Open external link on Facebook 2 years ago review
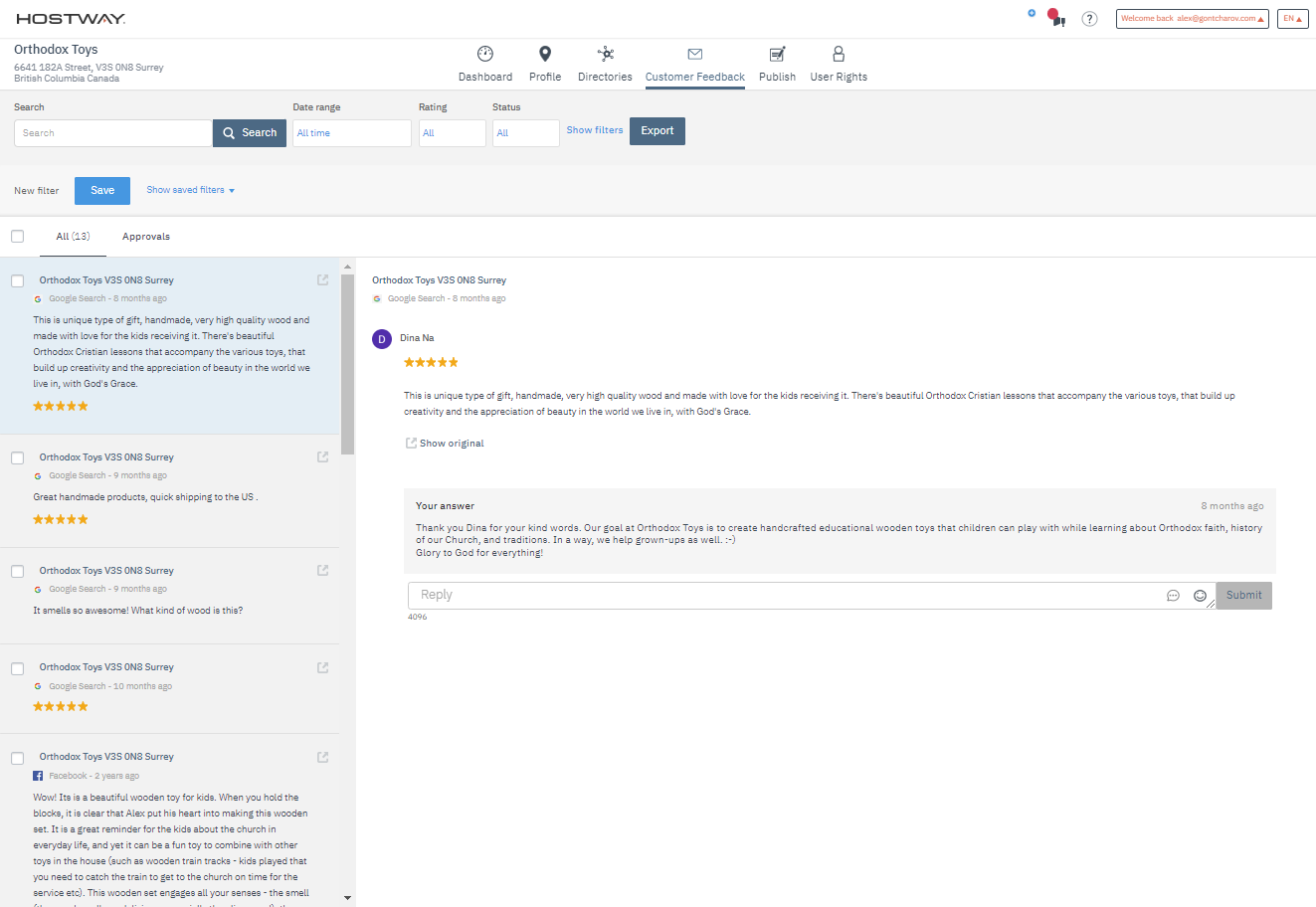The height and width of the screenshot is (907, 1316). [323, 757]
